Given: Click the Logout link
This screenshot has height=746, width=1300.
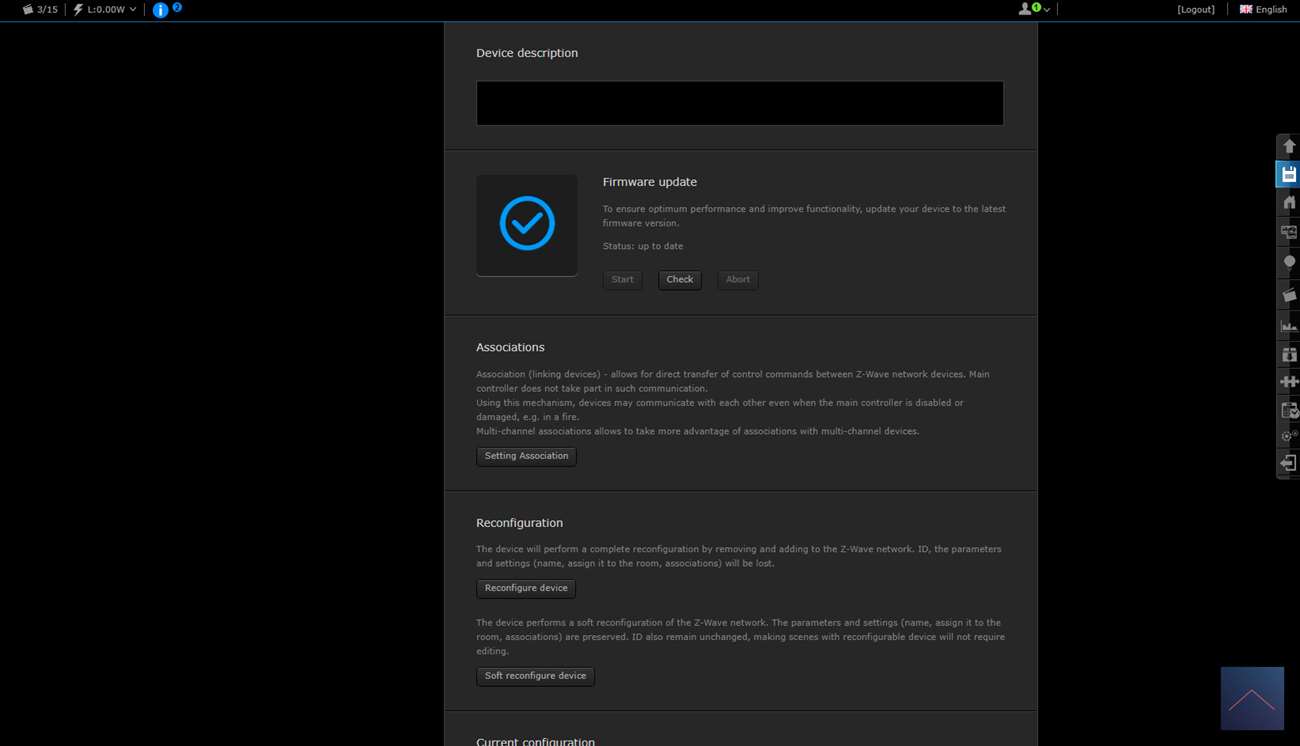Looking at the screenshot, I should tap(1195, 10).
